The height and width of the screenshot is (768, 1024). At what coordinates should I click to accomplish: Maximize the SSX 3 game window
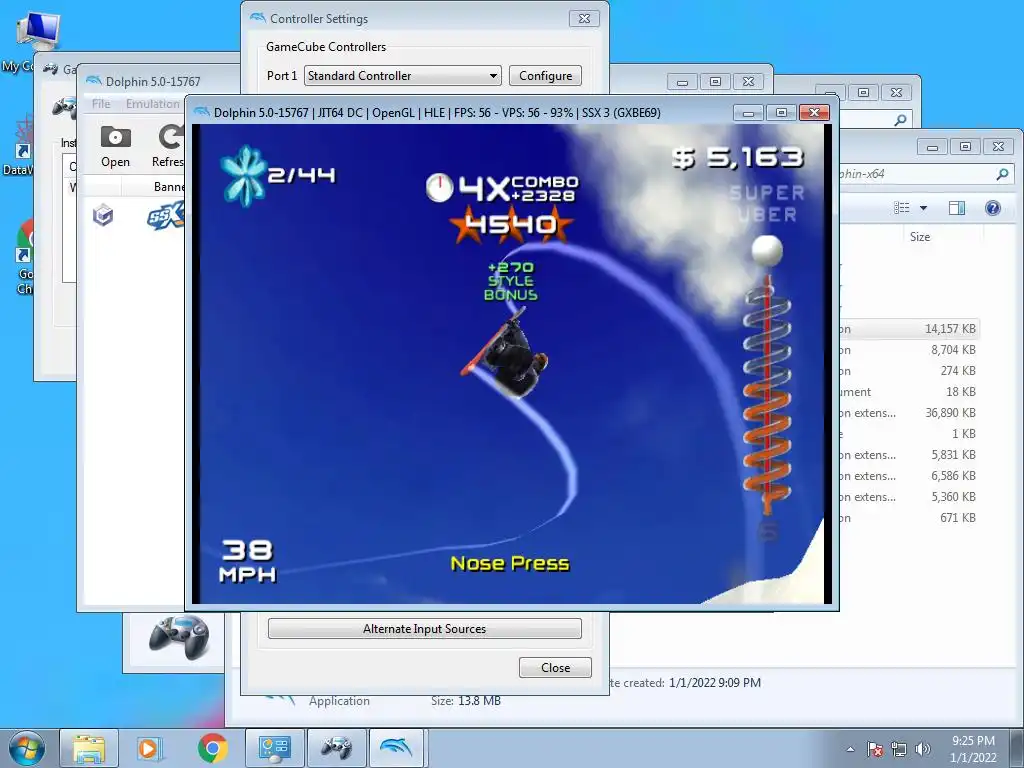click(x=781, y=112)
